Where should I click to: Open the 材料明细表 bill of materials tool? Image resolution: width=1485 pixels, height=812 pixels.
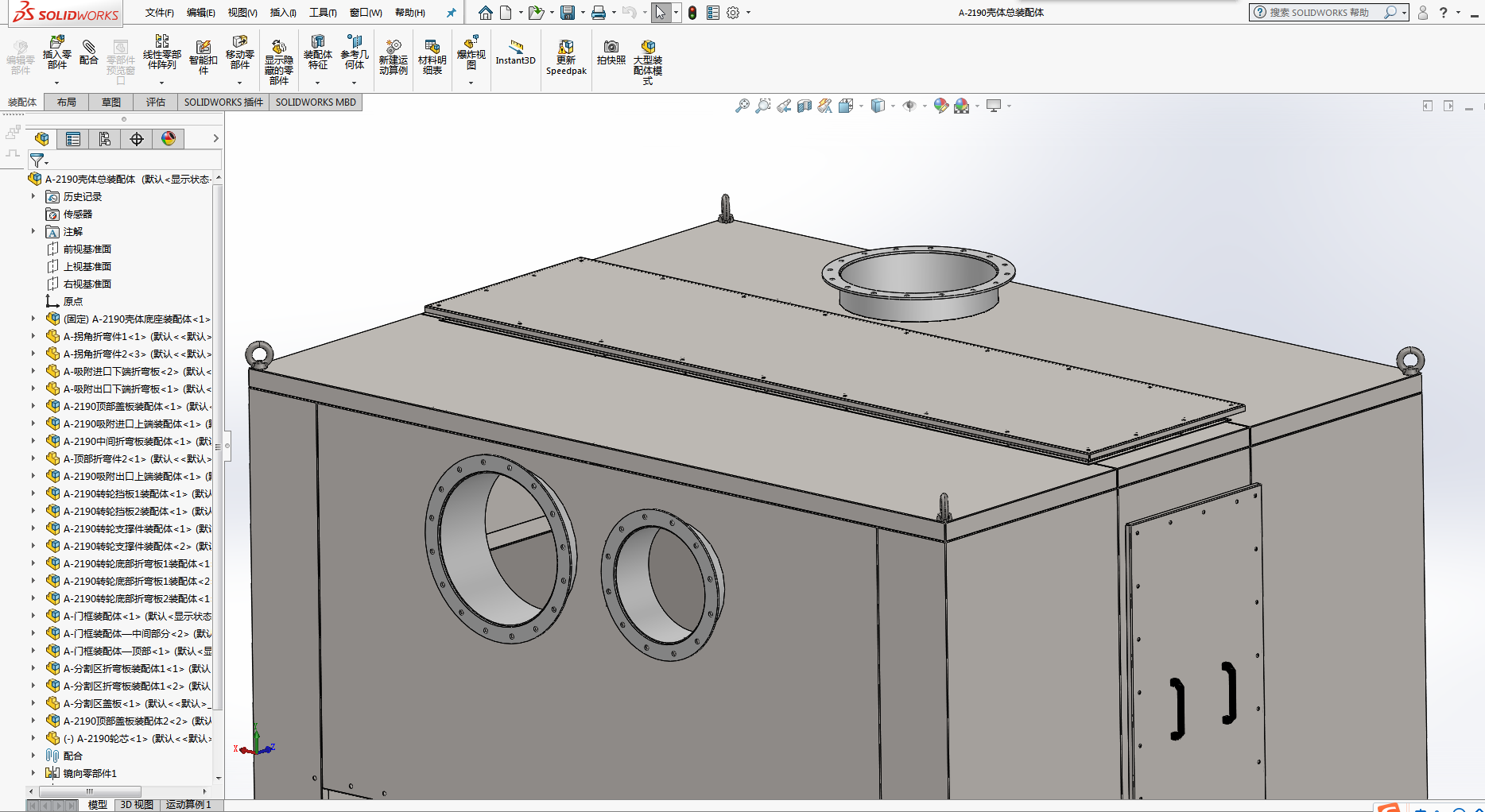tap(432, 56)
